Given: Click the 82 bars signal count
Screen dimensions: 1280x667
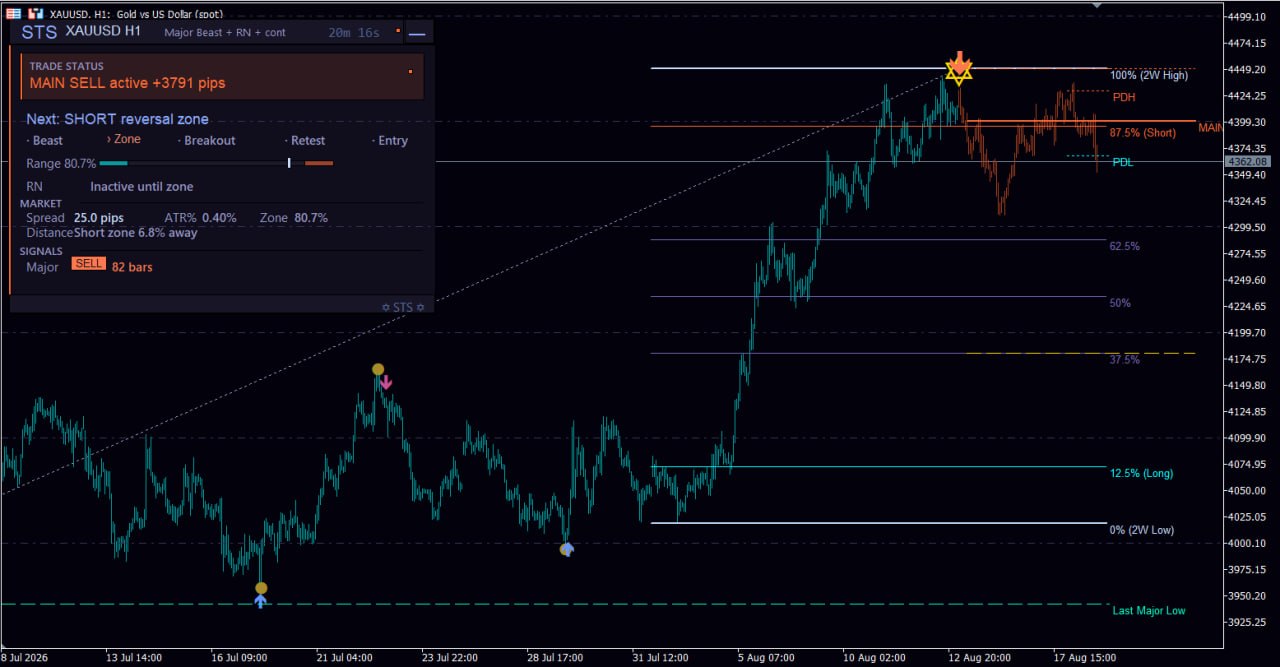Looking at the screenshot, I should coord(132,267).
